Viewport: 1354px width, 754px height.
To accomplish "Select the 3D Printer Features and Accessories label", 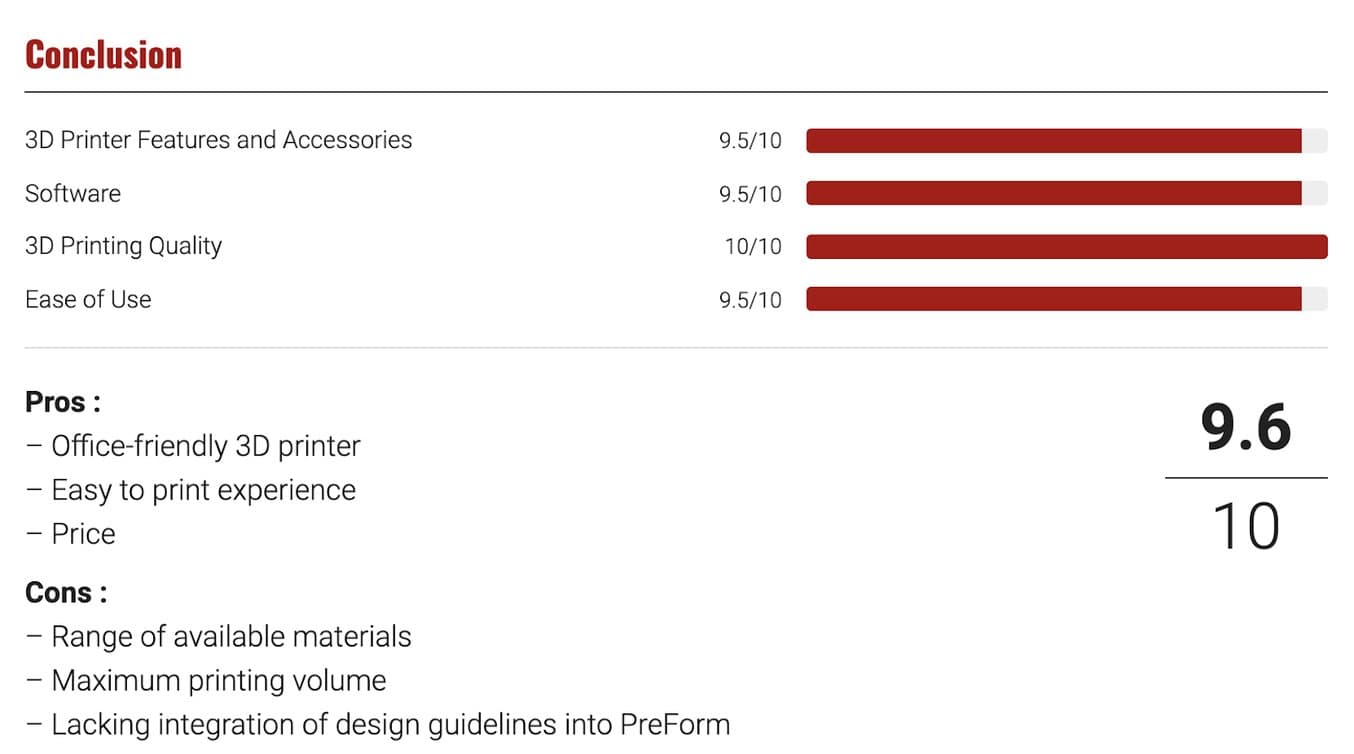I will (218, 140).
